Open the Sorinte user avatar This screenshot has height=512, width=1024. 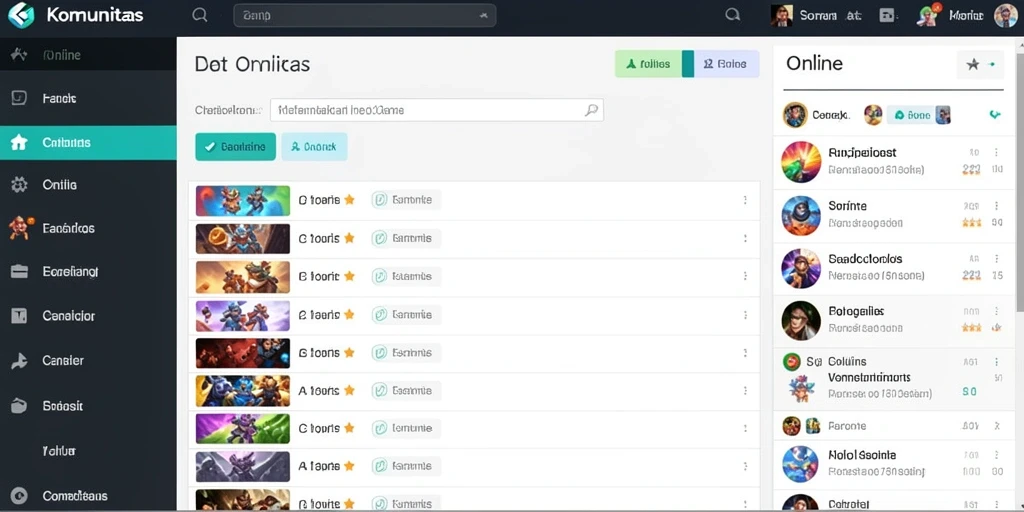[801, 216]
